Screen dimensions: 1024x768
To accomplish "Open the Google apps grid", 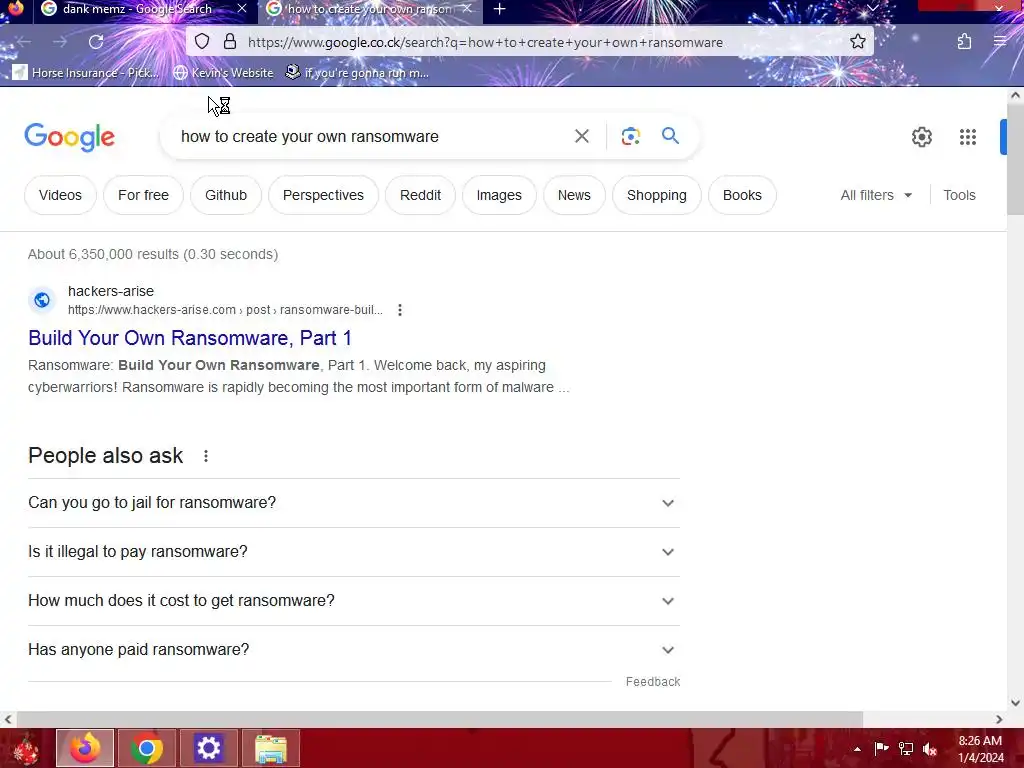I will pos(968,136).
